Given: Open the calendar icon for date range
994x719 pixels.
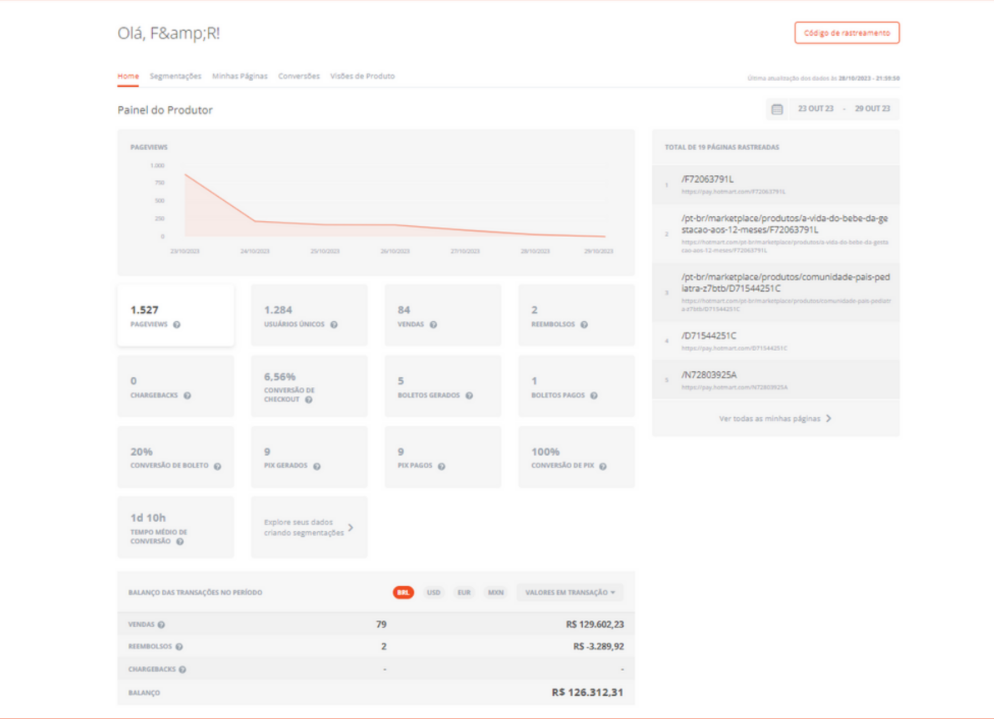Looking at the screenshot, I should [777, 109].
